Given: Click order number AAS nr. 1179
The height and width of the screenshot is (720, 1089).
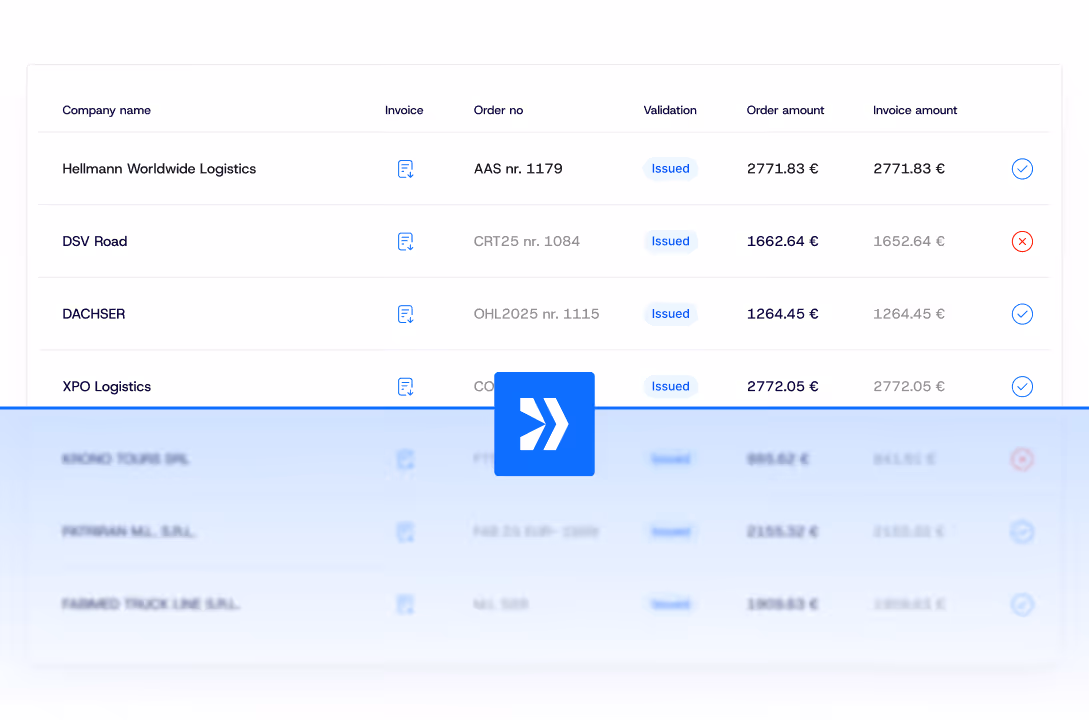Looking at the screenshot, I should click(518, 169).
